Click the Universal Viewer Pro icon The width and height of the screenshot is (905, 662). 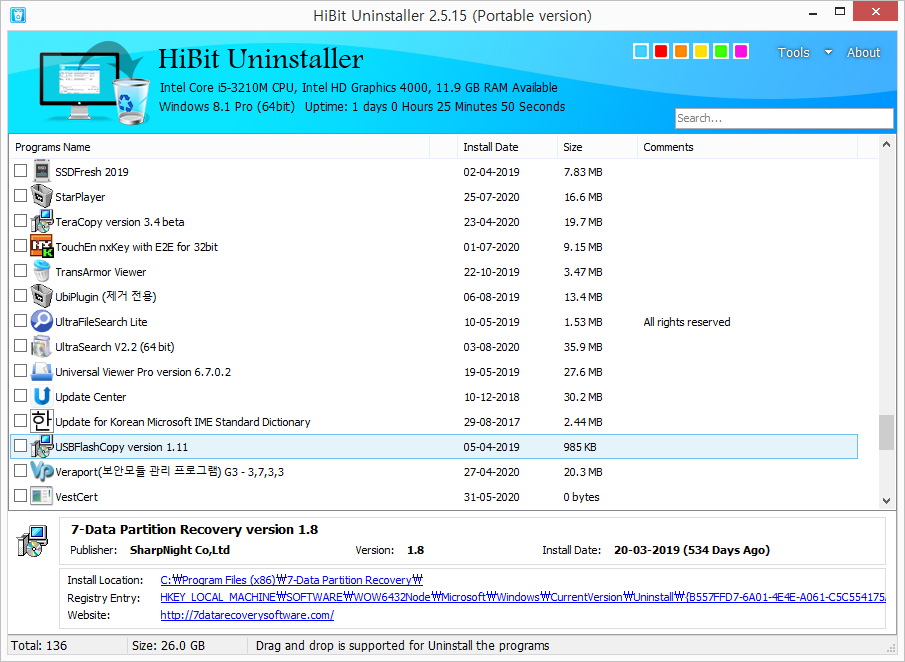click(42, 371)
